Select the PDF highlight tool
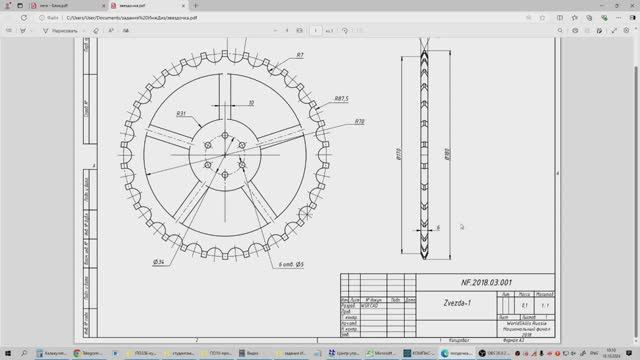The image size is (640, 360). click(23, 31)
